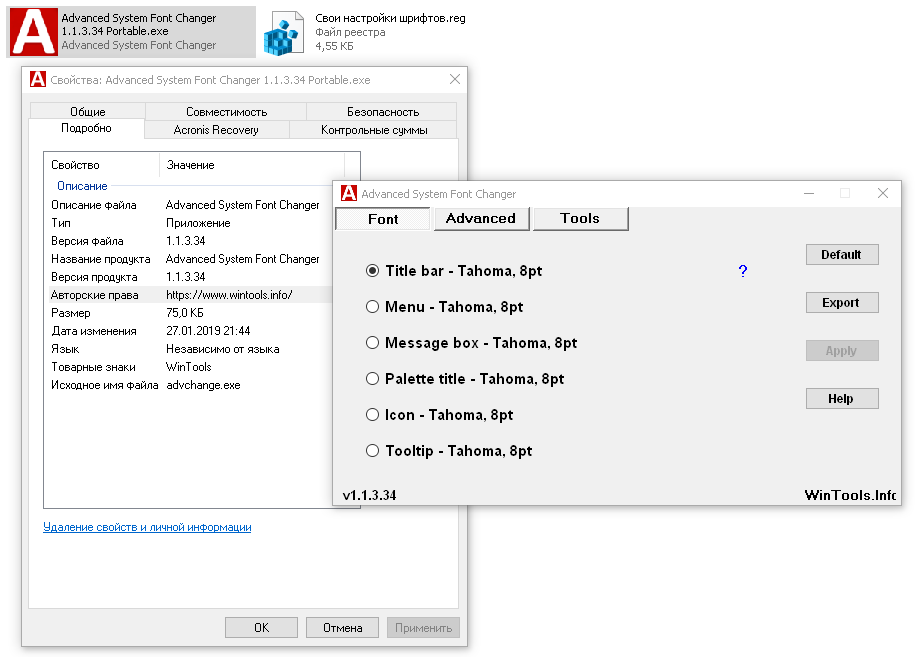
Task: Click the red A icon in Properties title bar
Action: (x=37, y=79)
